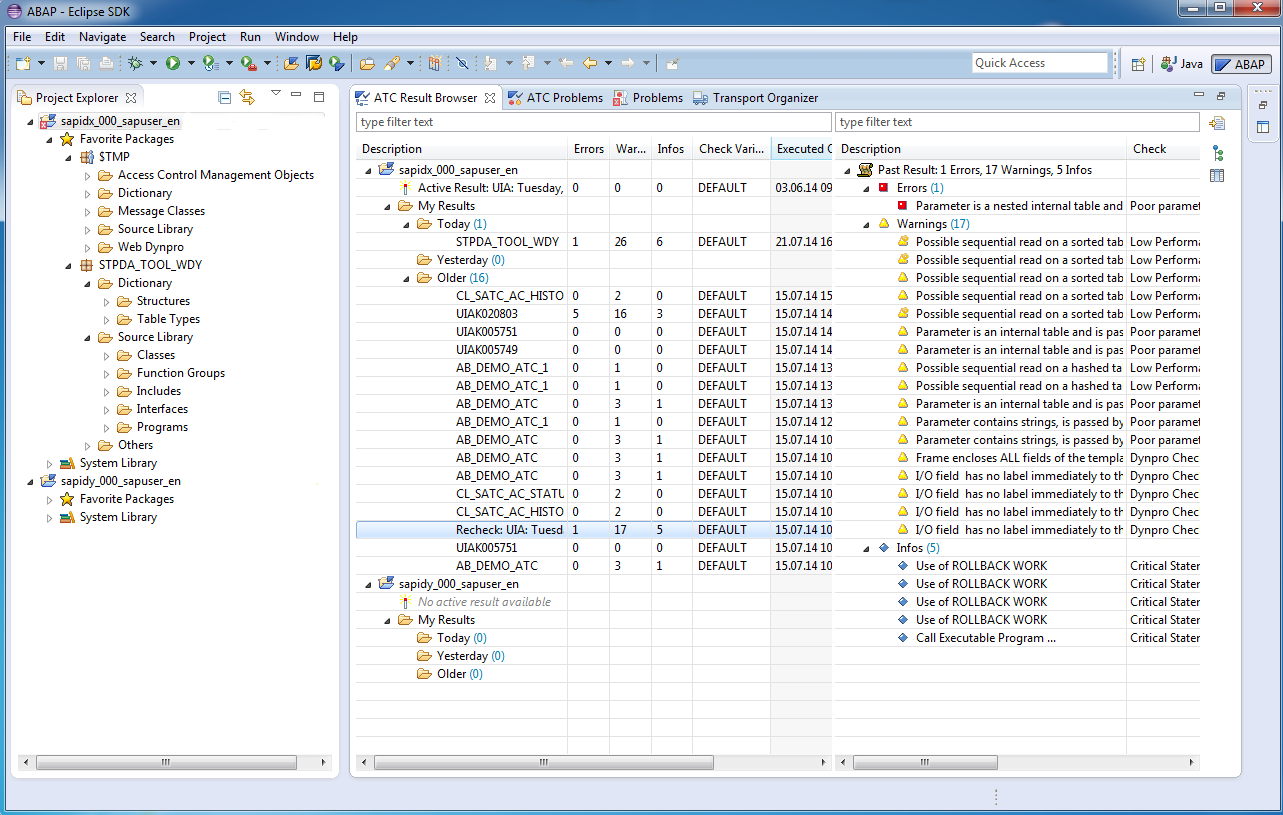Click the Forward navigation arrow icon
This screenshot has height=815, width=1283.
tap(628, 63)
